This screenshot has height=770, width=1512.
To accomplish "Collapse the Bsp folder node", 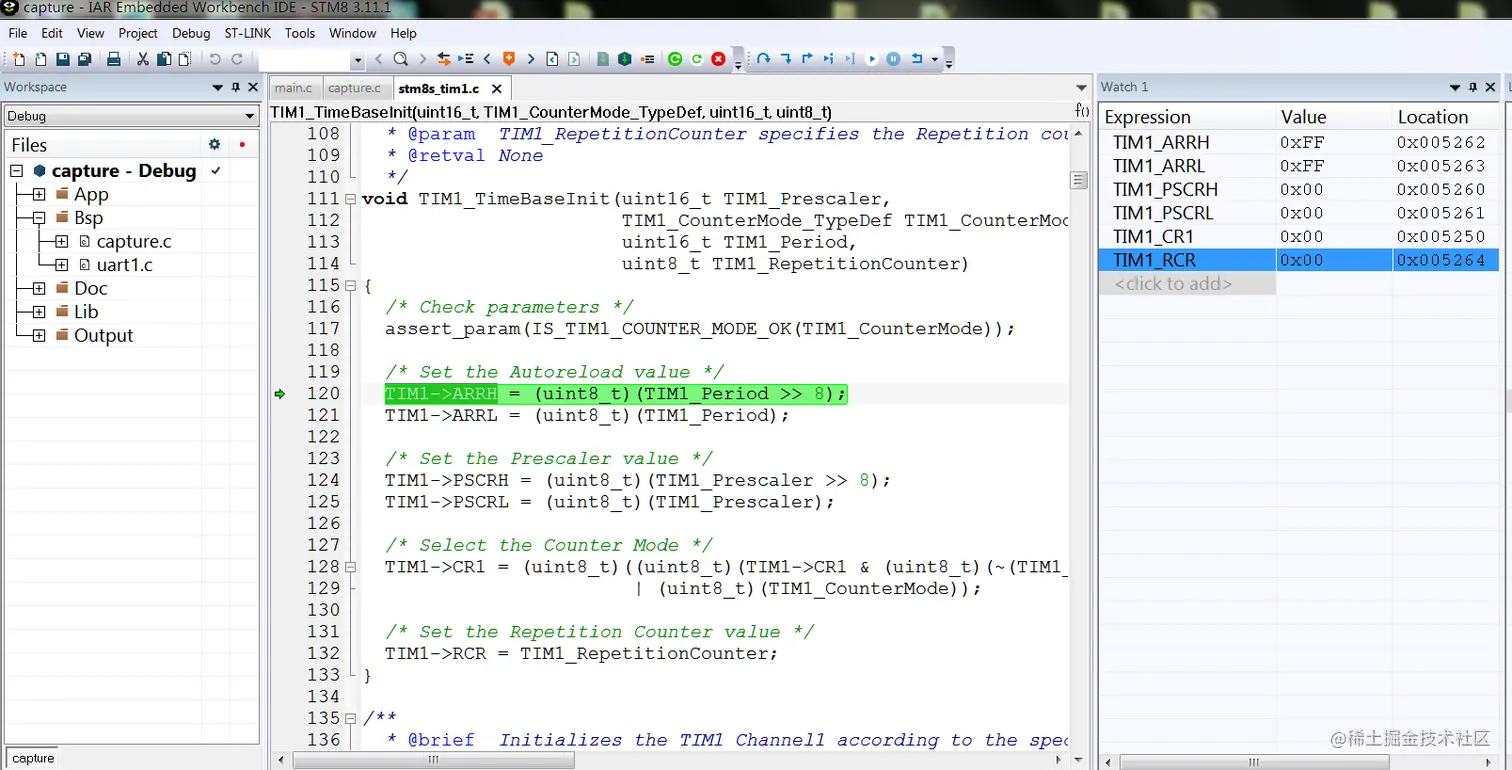I will [x=38, y=217].
